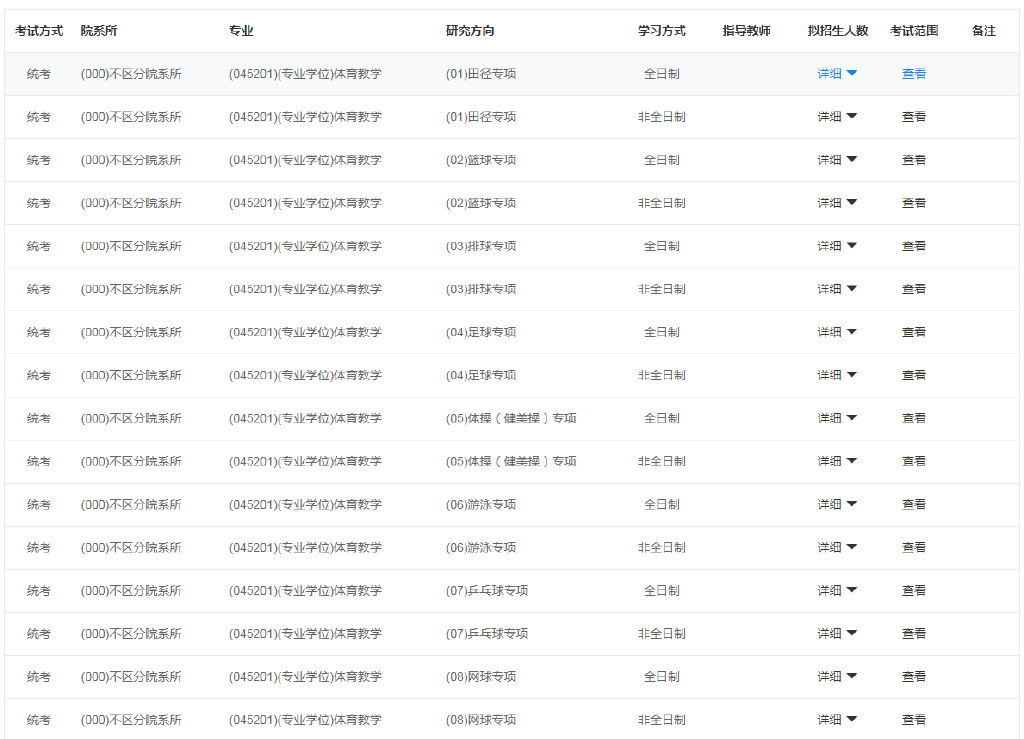Expand 详细 for part-time 田径专项 row
The image size is (1024, 739).
coord(837,117)
